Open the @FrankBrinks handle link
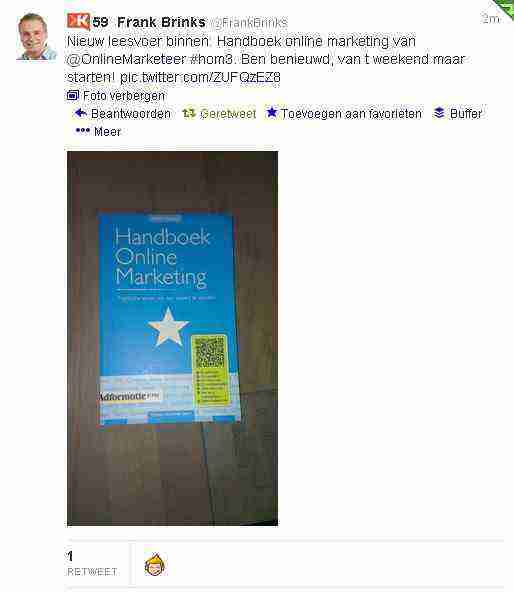 (249, 23)
